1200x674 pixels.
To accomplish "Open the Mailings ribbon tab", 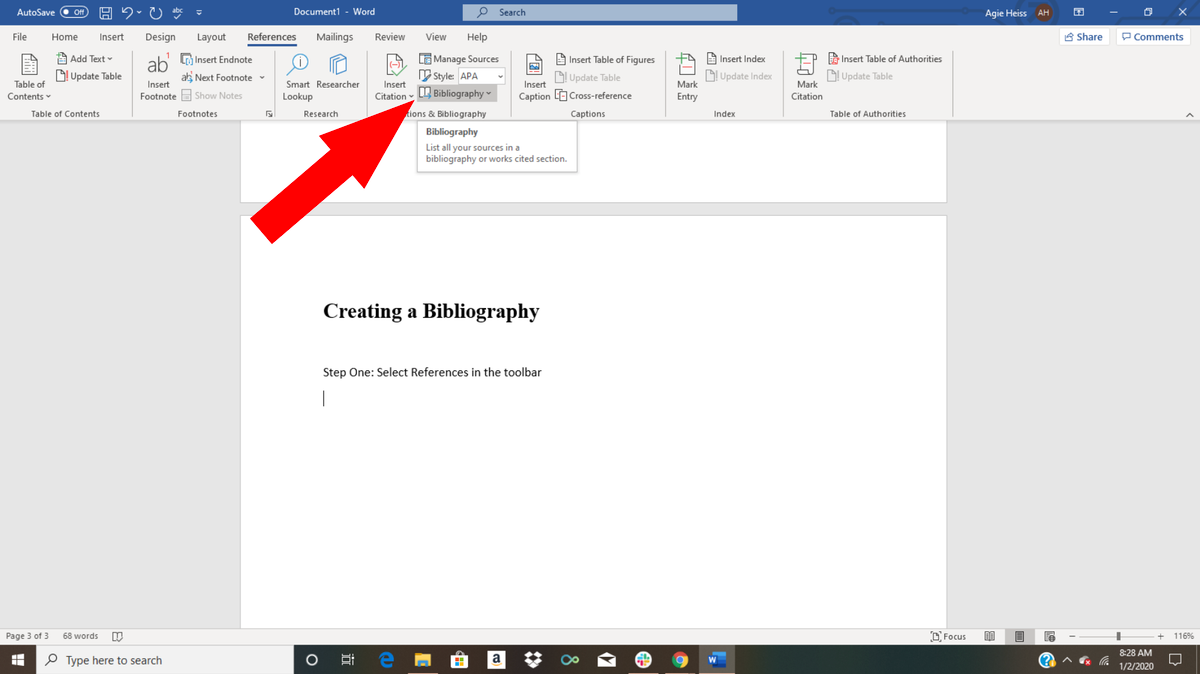I will (x=334, y=37).
